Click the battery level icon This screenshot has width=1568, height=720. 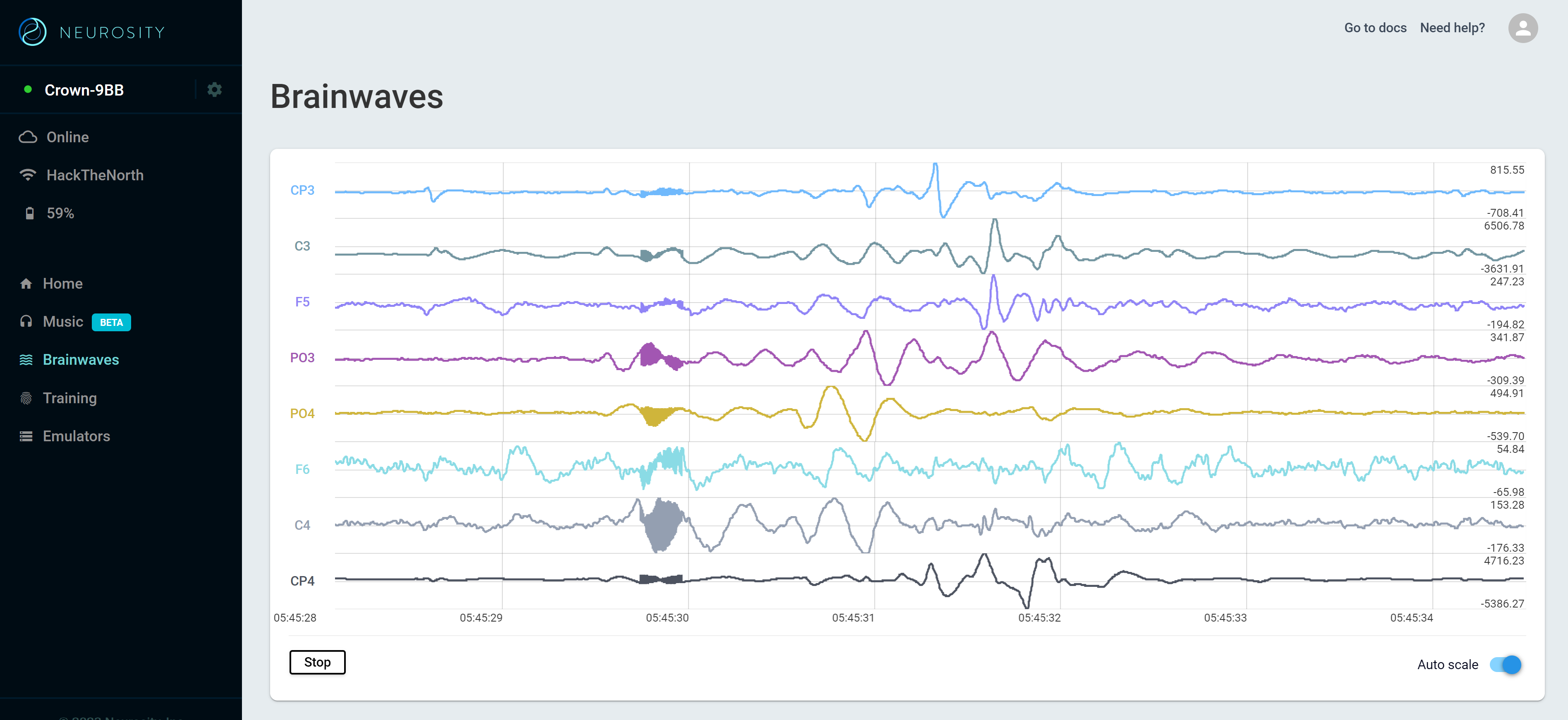tap(29, 214)
